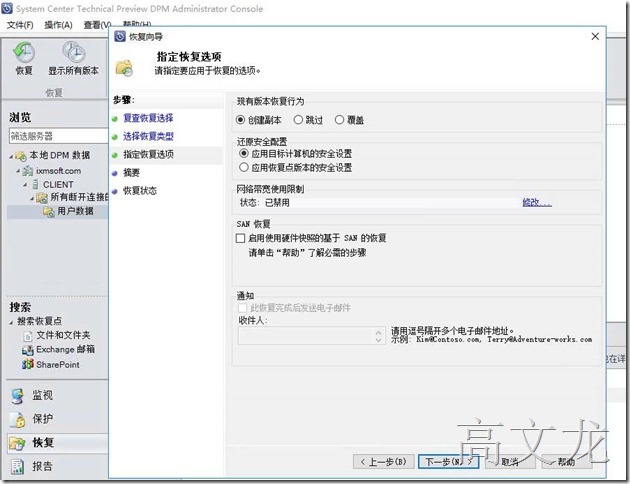630x484 pixels.
Task: Select the CLIENT computer icon
Action: [35, 184]
